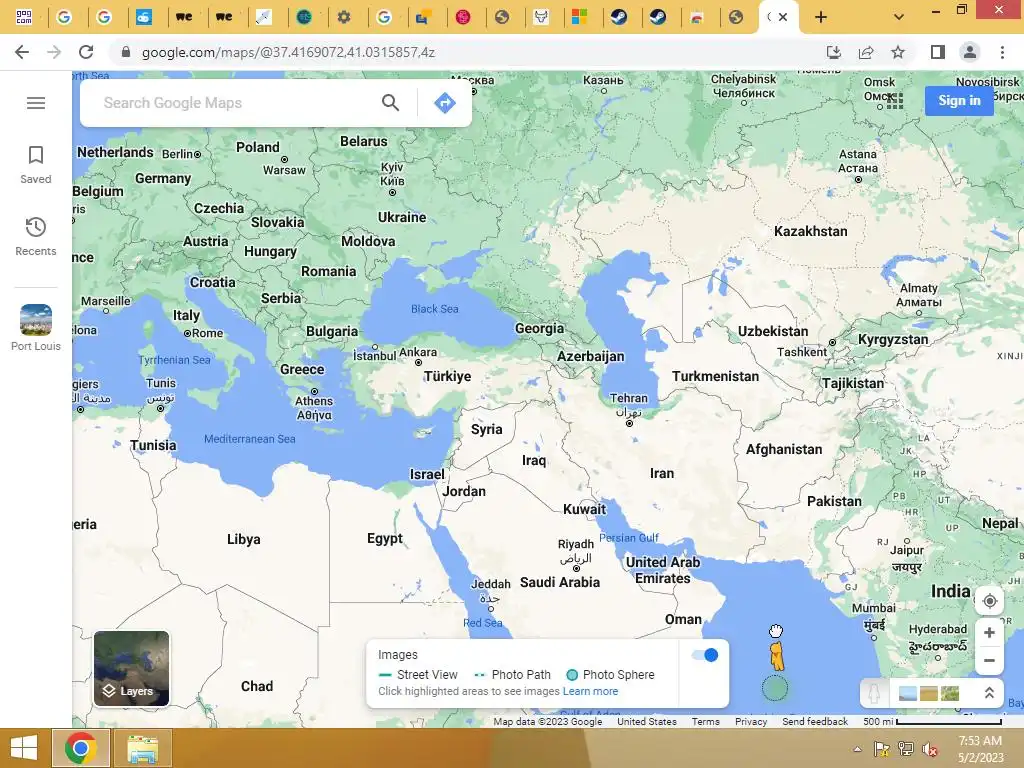Image resolution: width=1024 pixels, height=768 pixels.
Task: Switch to the first 999.com tab
Action: coord(24,17)
